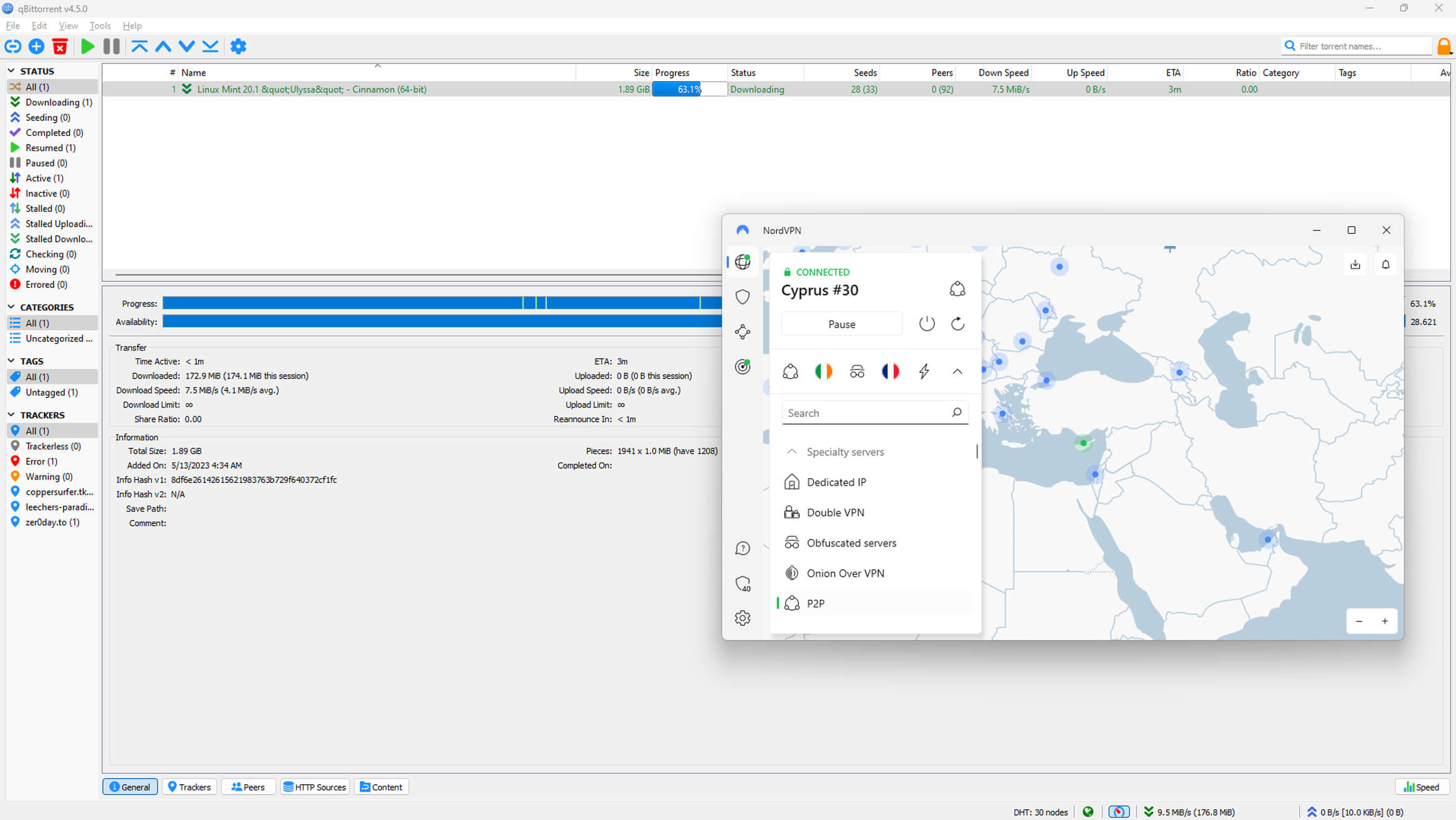Open NordVPN Meshnet sidebar icon
Image resolution: width=1456 pixels, height=820 pixels.
743,331
